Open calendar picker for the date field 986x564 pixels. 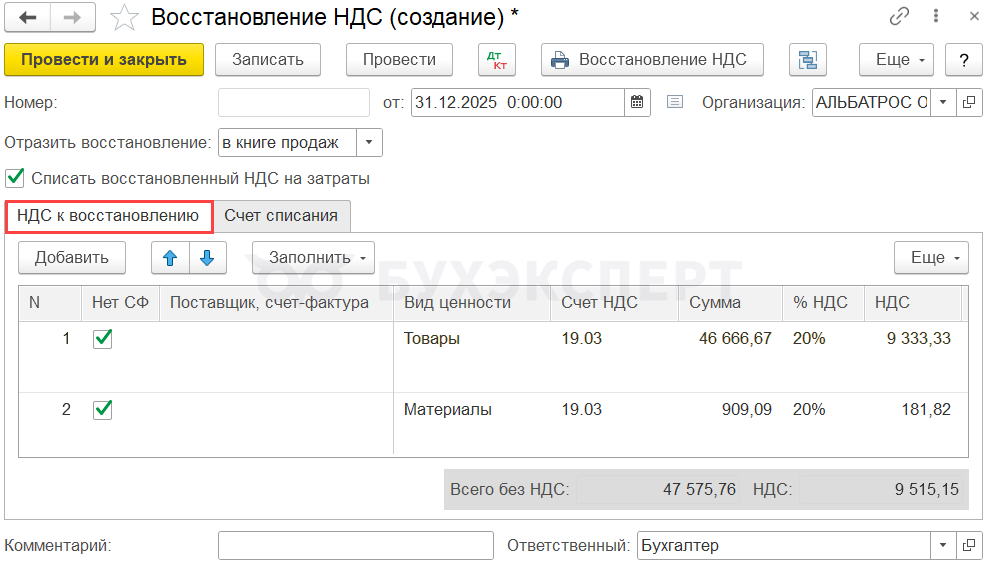tap(637, 103)
